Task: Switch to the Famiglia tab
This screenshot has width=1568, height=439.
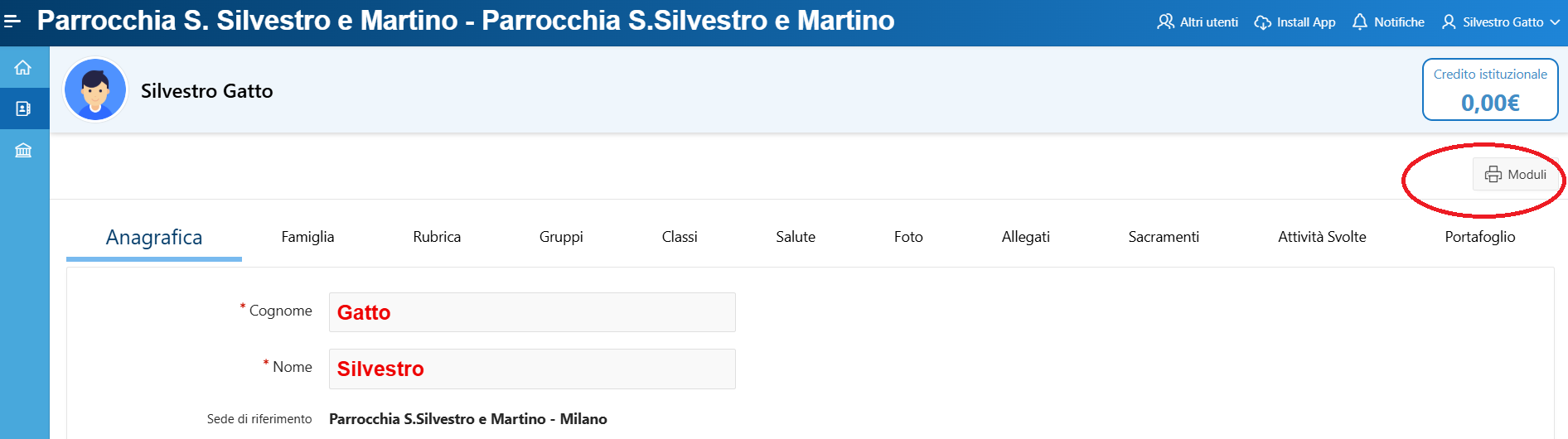Action: point(307,237)
